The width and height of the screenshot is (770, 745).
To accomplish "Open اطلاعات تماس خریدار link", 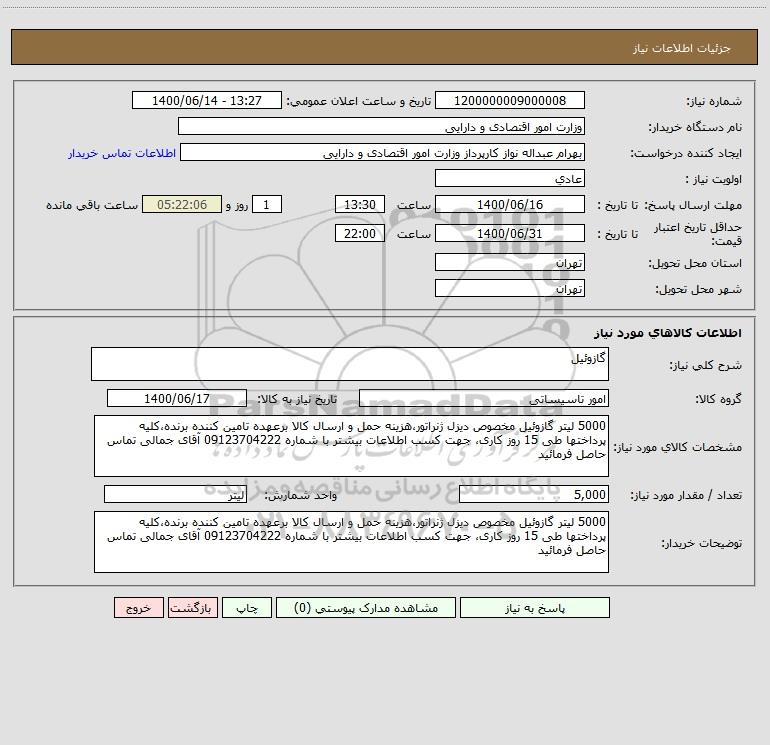I will tap(122, 153).
